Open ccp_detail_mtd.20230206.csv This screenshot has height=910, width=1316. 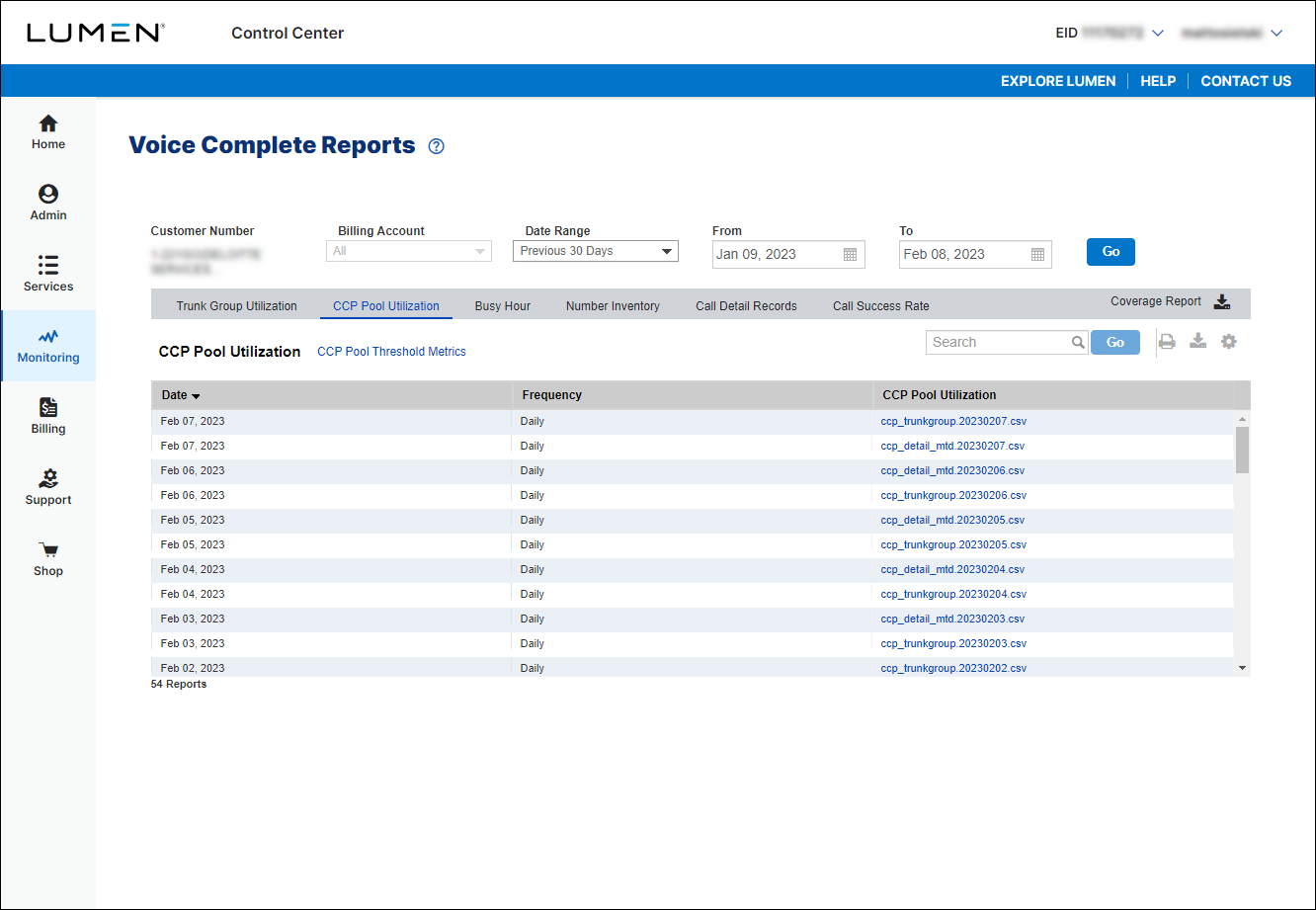point(952,470)
